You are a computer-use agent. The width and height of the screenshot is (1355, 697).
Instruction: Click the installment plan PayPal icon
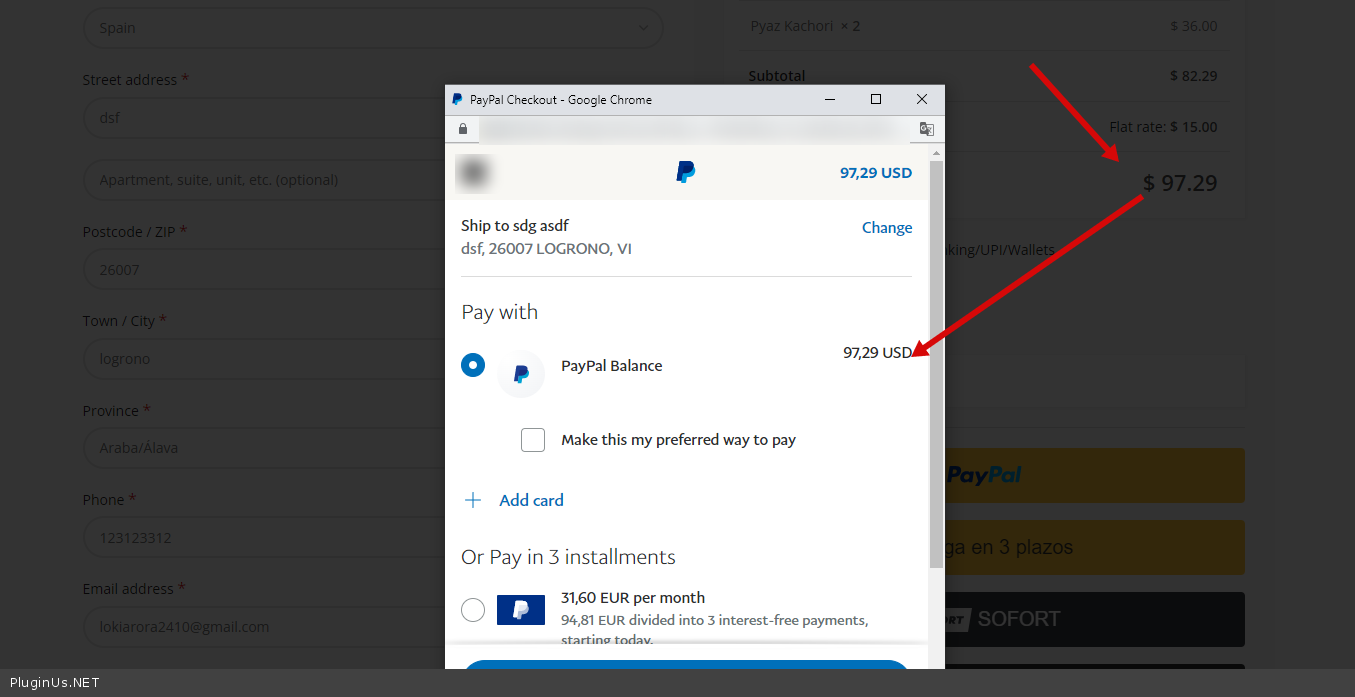point(521,609)
